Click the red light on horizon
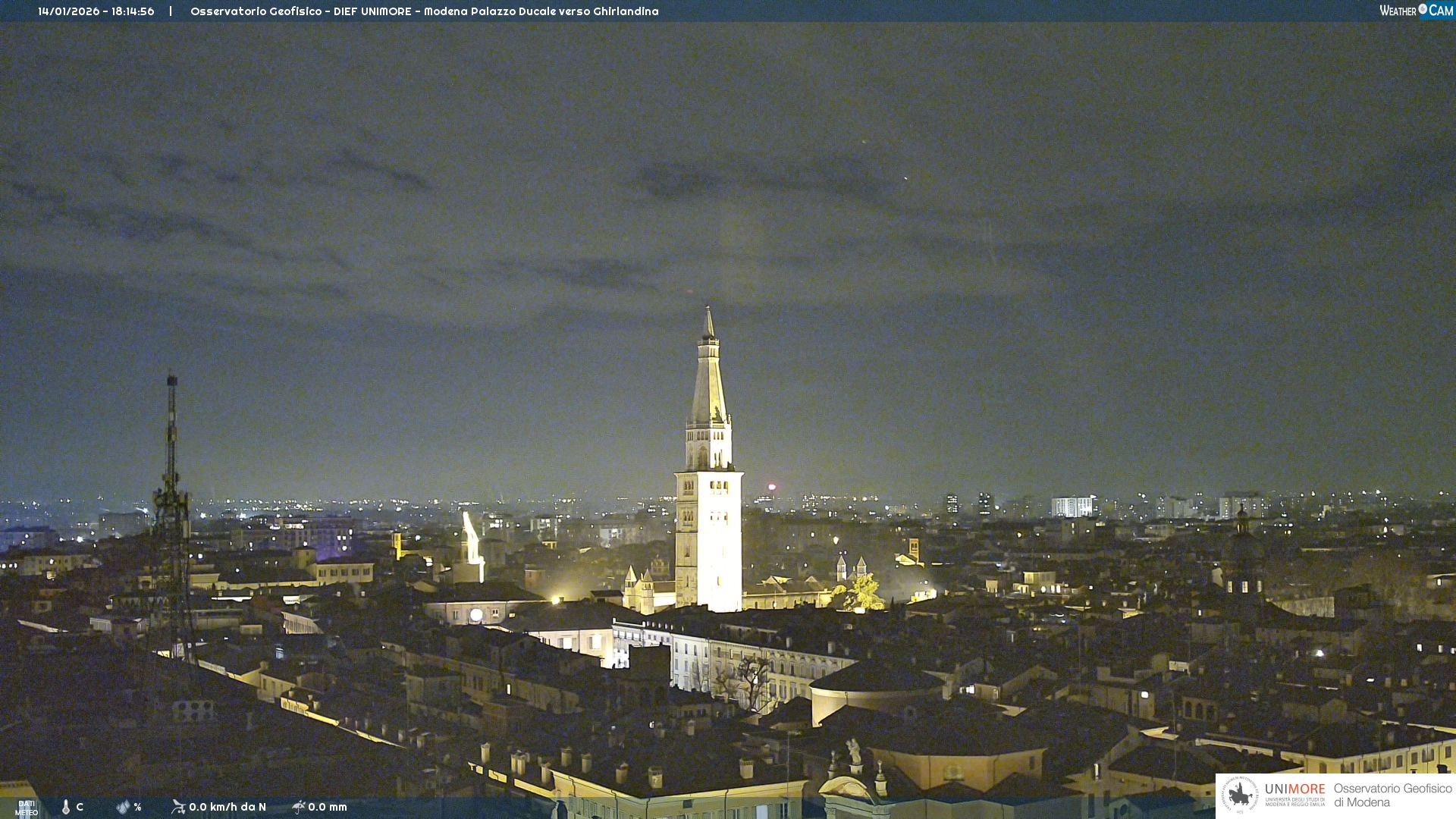 pyautogui.click(x=772, y=487)
